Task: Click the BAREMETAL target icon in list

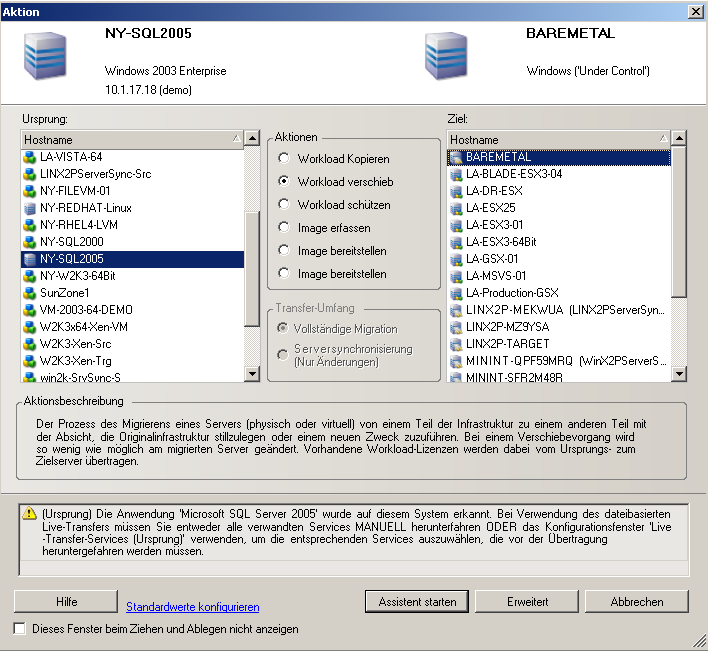Action: coord(456,157)
